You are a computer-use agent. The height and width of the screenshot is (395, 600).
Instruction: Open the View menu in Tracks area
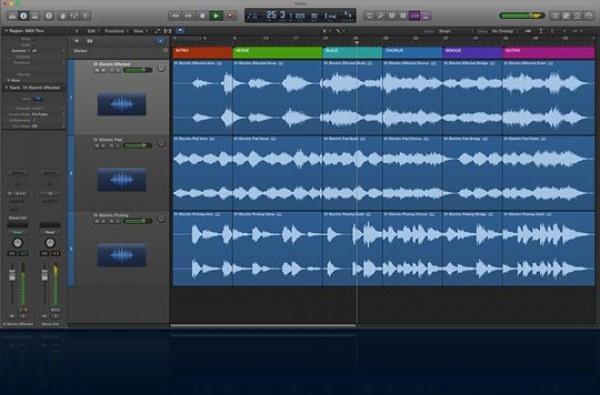click(x=139, y=31)
